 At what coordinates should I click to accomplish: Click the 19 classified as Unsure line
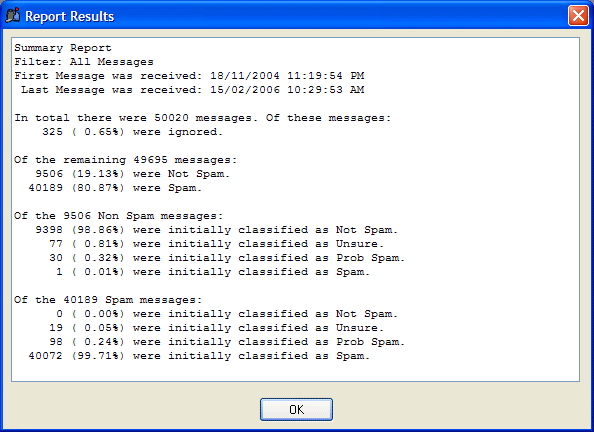click(x=217, y=328)
